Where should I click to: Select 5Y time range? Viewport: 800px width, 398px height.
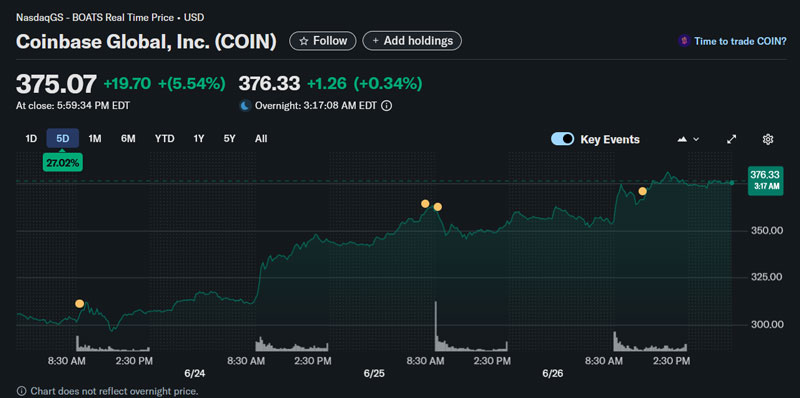point(230,139)
